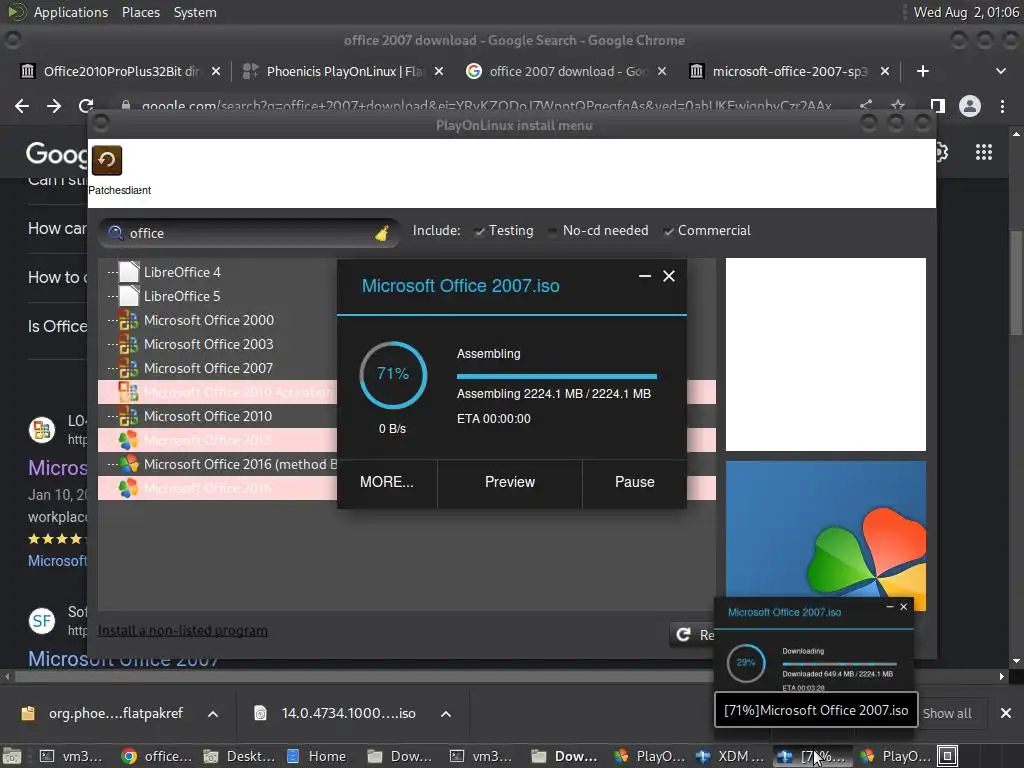Select LibreOffice 4 in the list
1024x768 pixels.
pyautogui.click(x=182, y=272)
